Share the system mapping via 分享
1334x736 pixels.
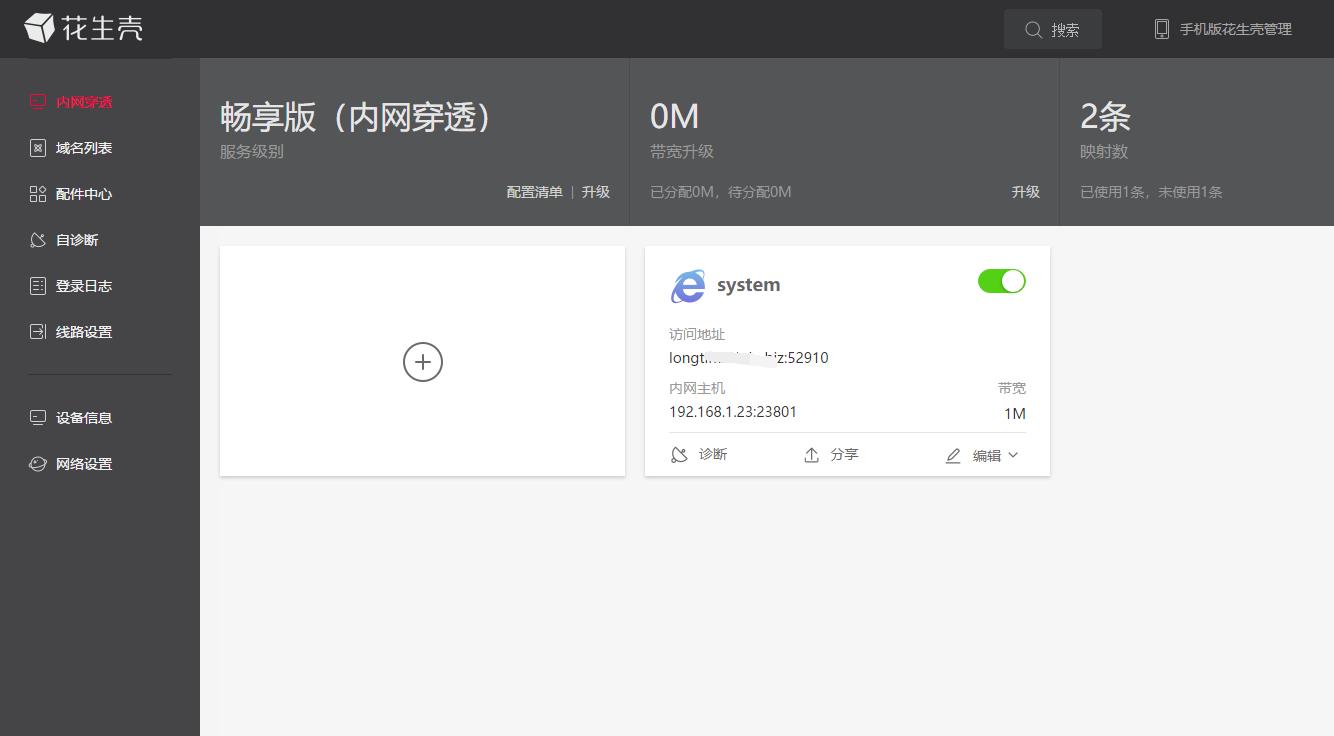[831, 454]
